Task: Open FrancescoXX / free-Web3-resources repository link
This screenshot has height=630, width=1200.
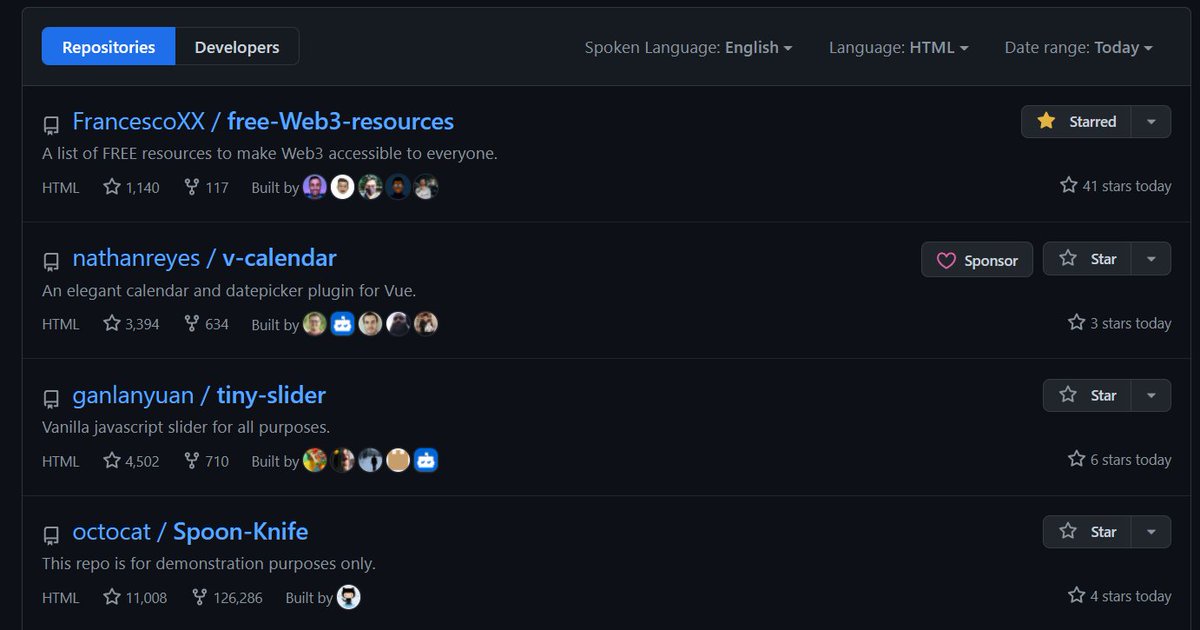Action: [263, 121]
